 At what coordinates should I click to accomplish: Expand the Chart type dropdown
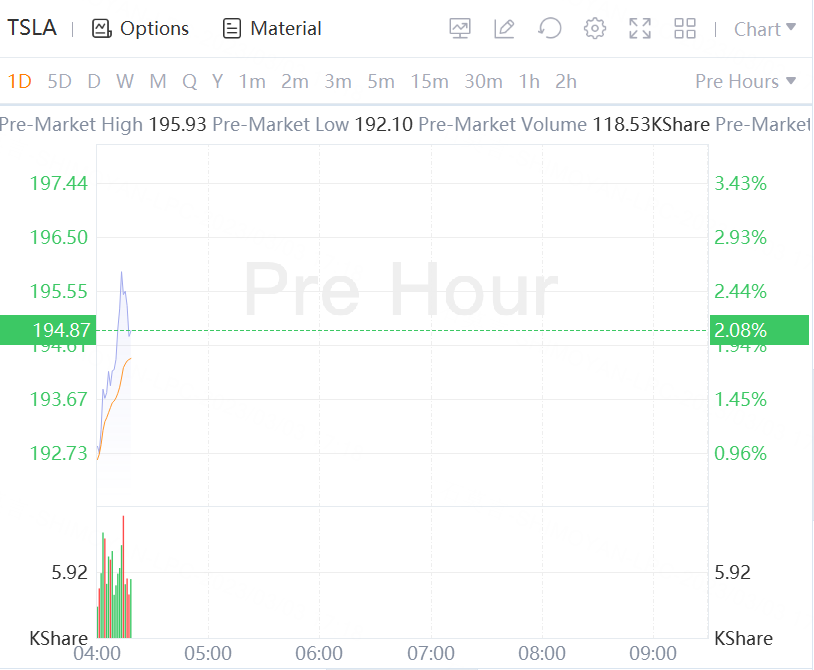(x=765, y=29)
